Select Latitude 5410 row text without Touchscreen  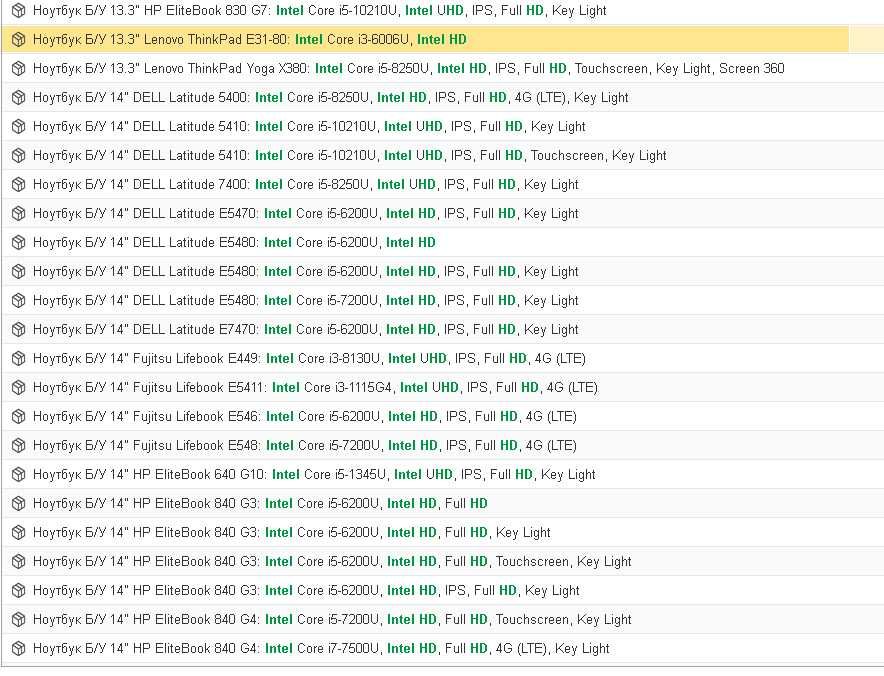[x=309, y=127]
